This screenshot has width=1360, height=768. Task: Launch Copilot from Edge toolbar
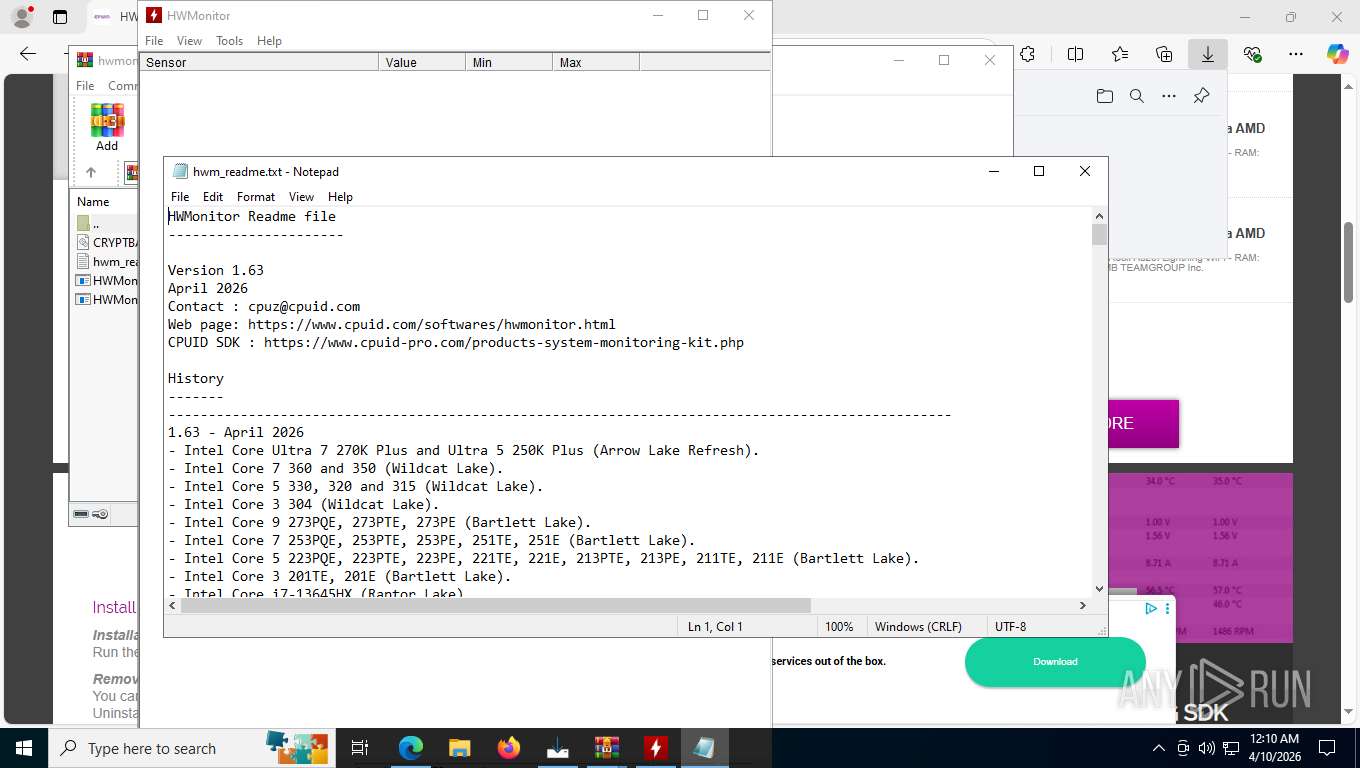pyautogui.click(x=1337, y=54)
